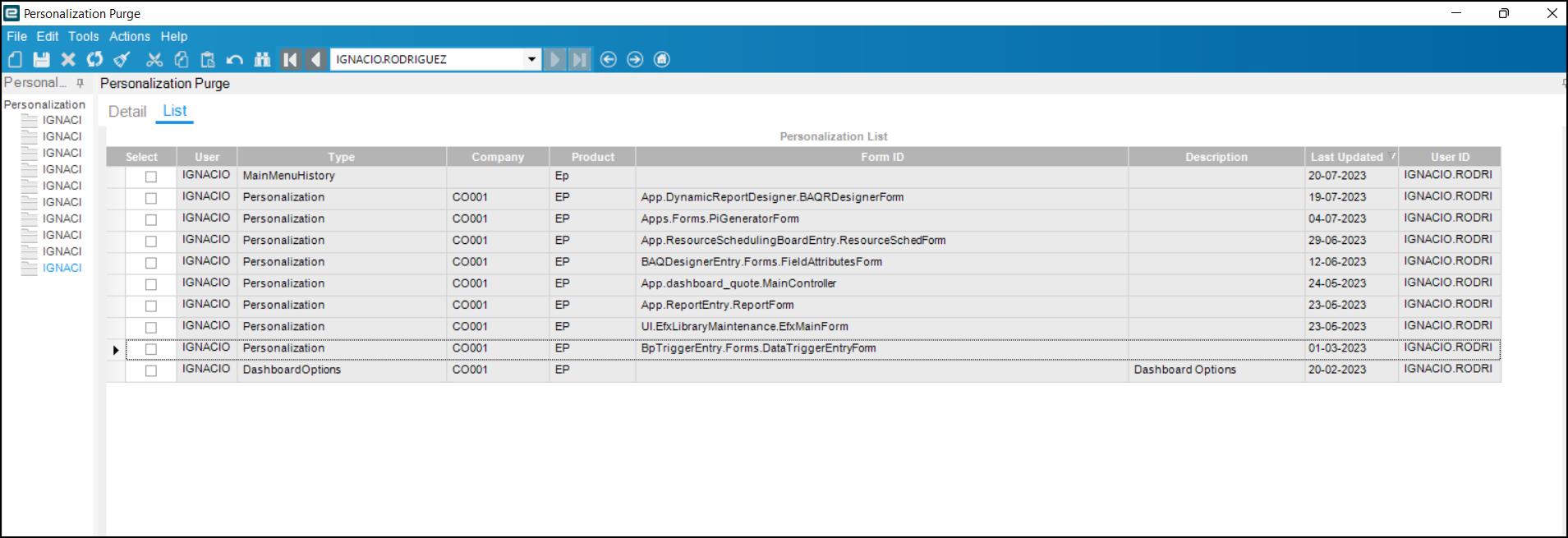Sort by the Form ID column header
Screen dimensions: 1568x538
click(x=882, y=157)
